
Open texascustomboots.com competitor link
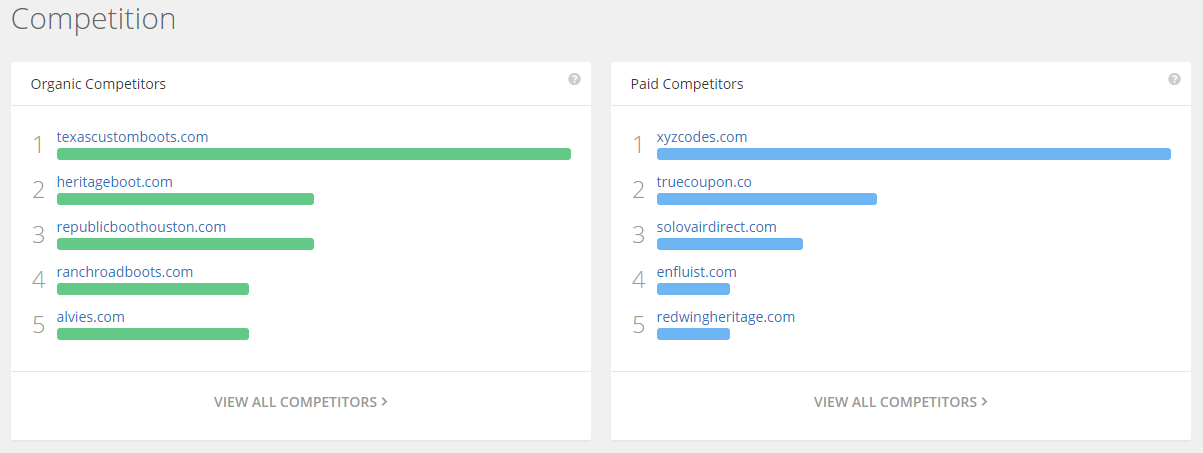click(133, 137)
